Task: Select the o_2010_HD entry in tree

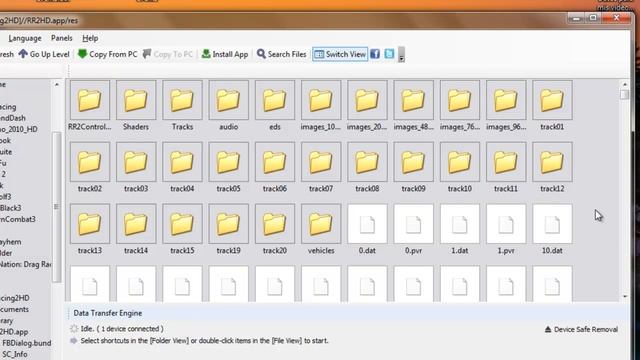Action: (19, 129)
